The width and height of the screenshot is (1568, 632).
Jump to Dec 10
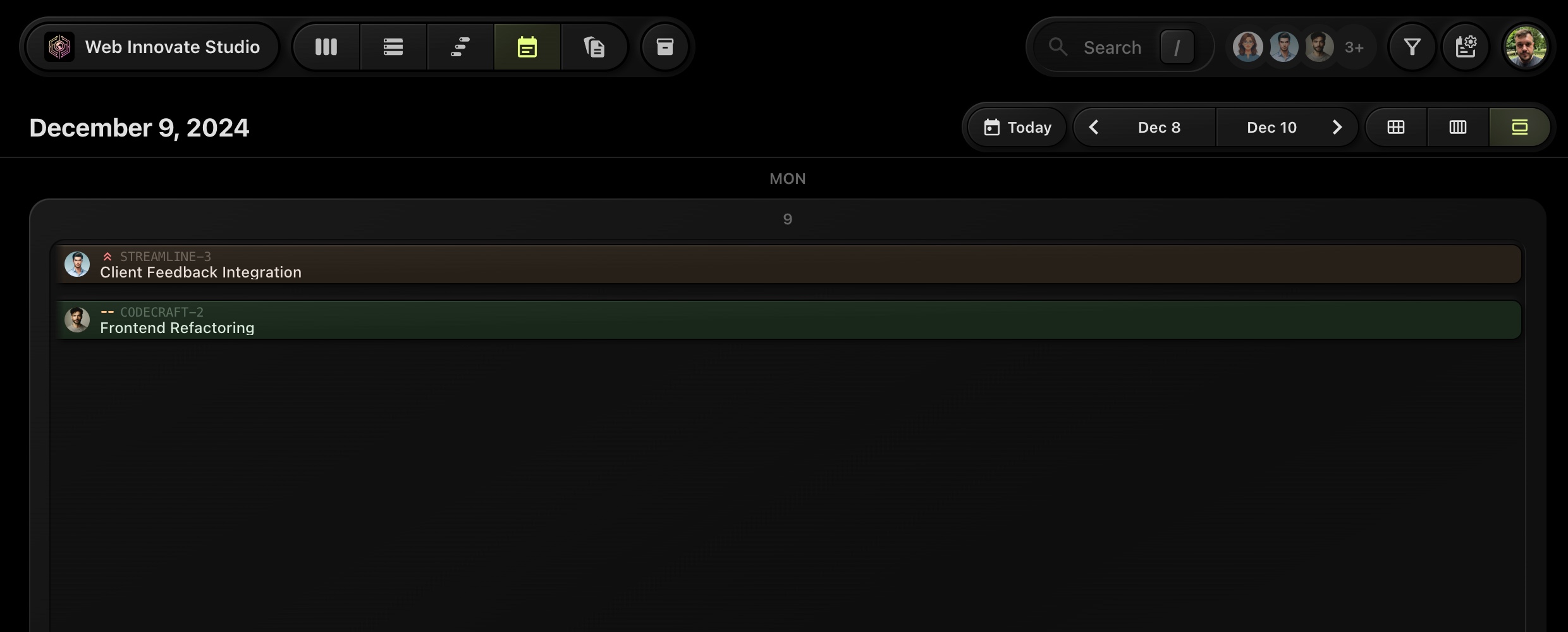click(x=1271, y=127)
